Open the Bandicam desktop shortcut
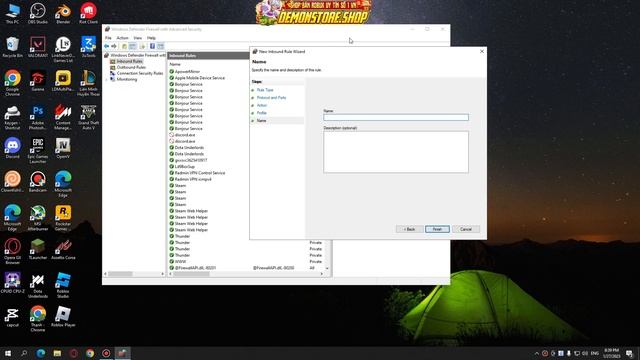 tap(38, 182)
